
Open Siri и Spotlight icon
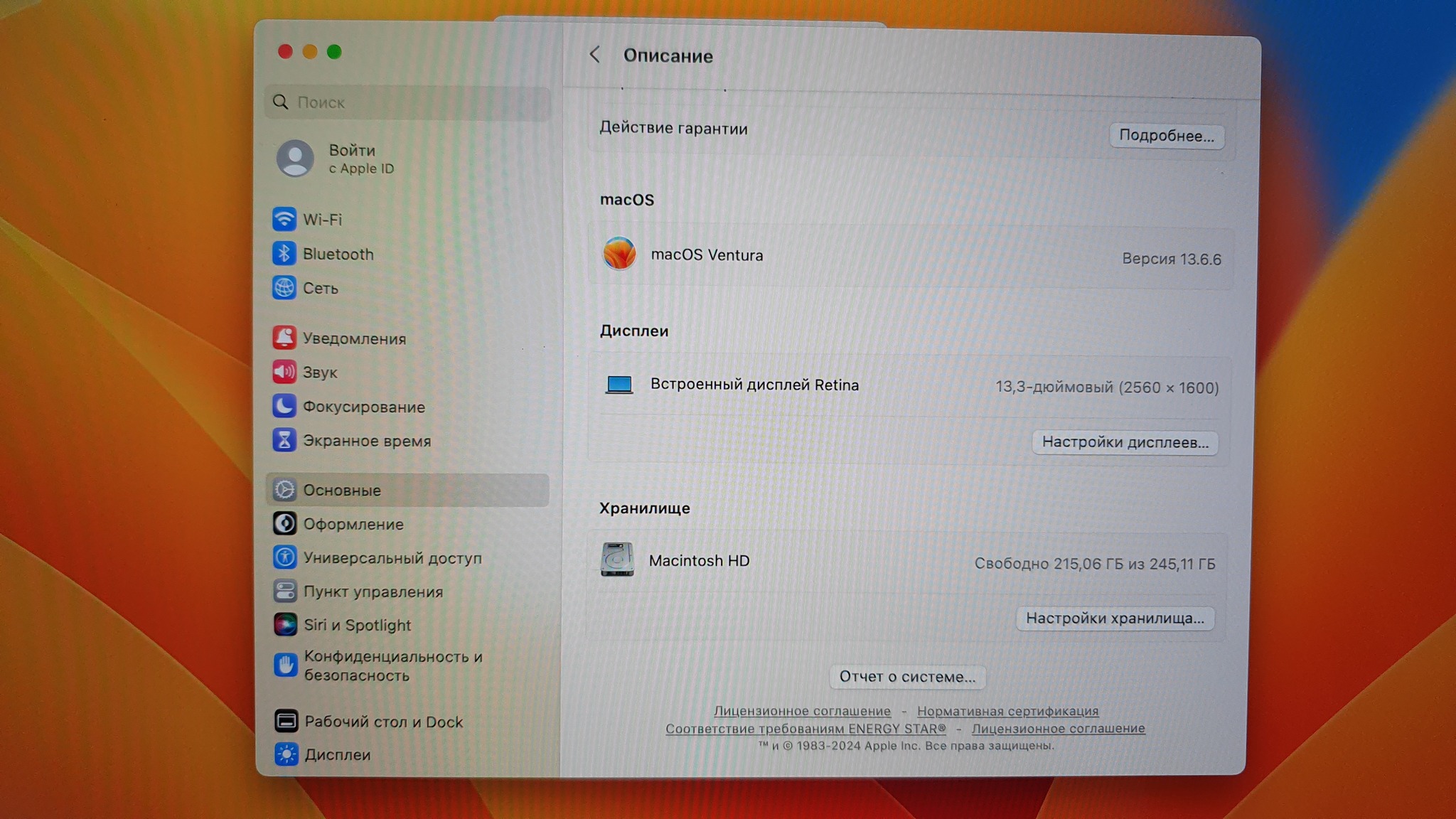coord(285,625)
